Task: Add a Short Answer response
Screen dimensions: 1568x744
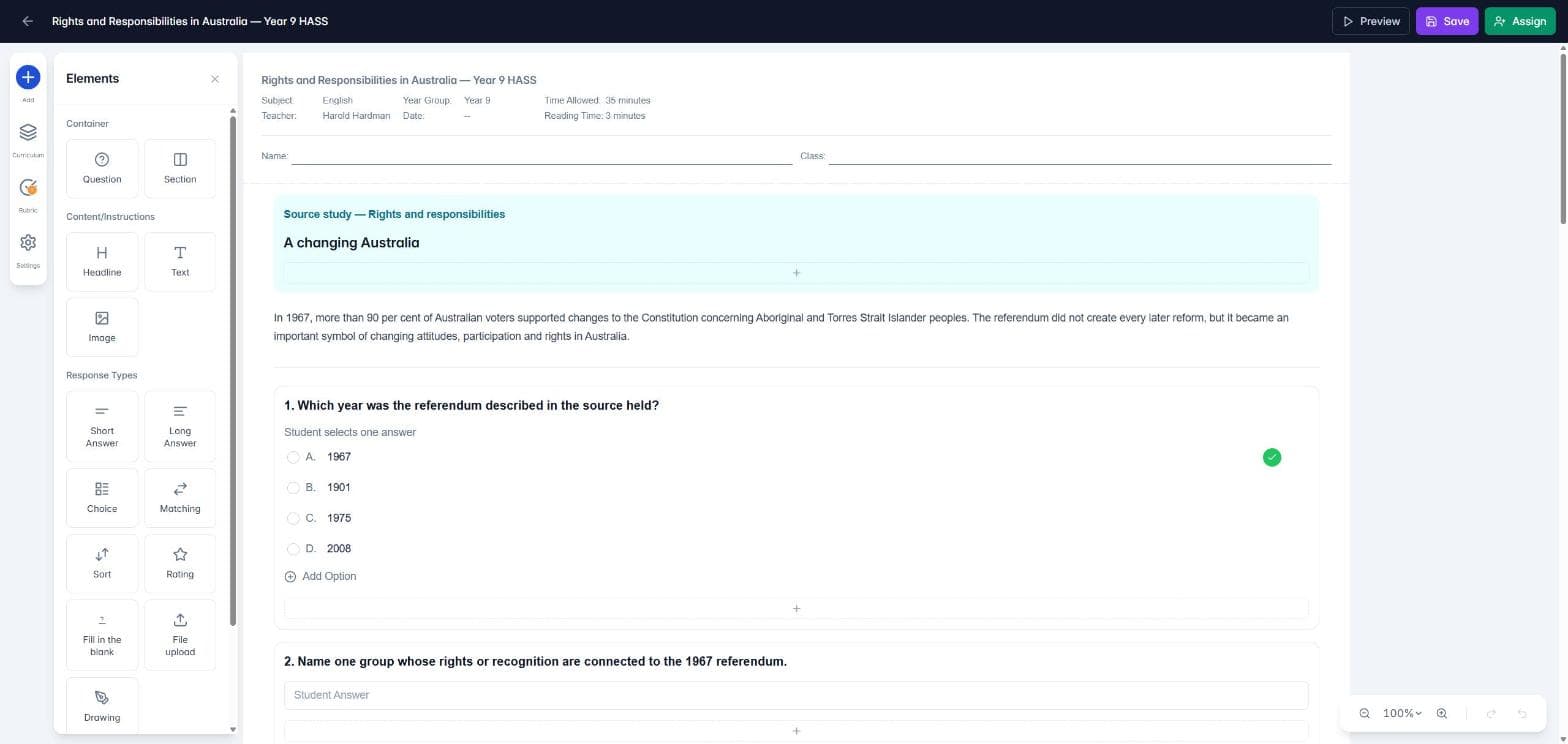Action: click(102, 426)
